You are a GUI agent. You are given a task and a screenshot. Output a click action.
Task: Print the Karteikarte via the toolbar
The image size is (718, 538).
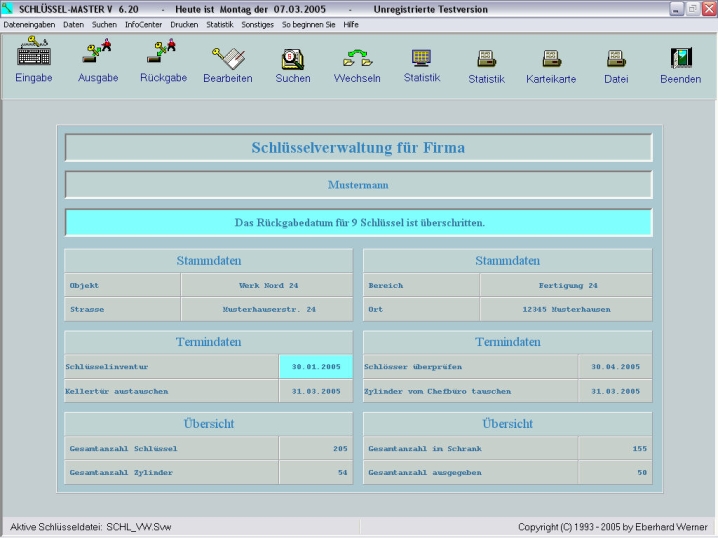coord(551,59)
